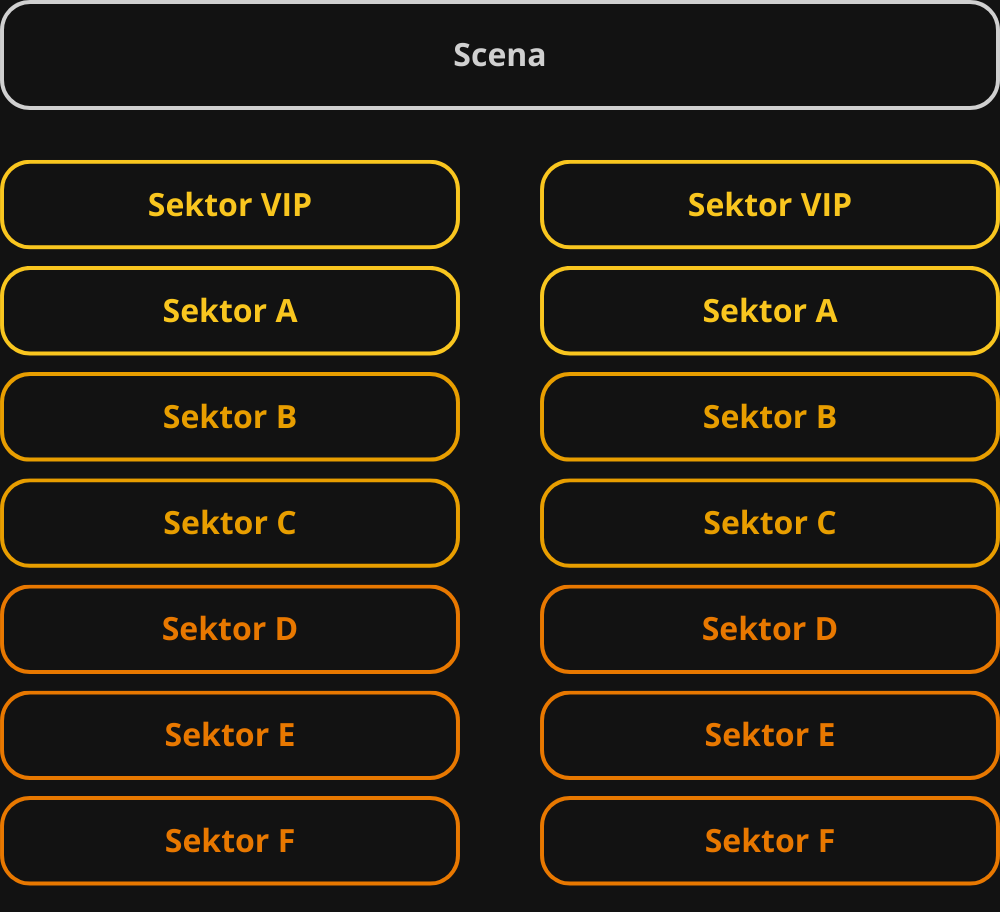Choose the right Sektor A
1000x912 pixels.
[770, 311]
